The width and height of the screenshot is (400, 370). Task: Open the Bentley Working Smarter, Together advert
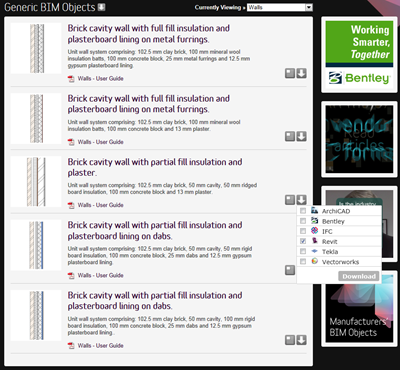point(359,55)
